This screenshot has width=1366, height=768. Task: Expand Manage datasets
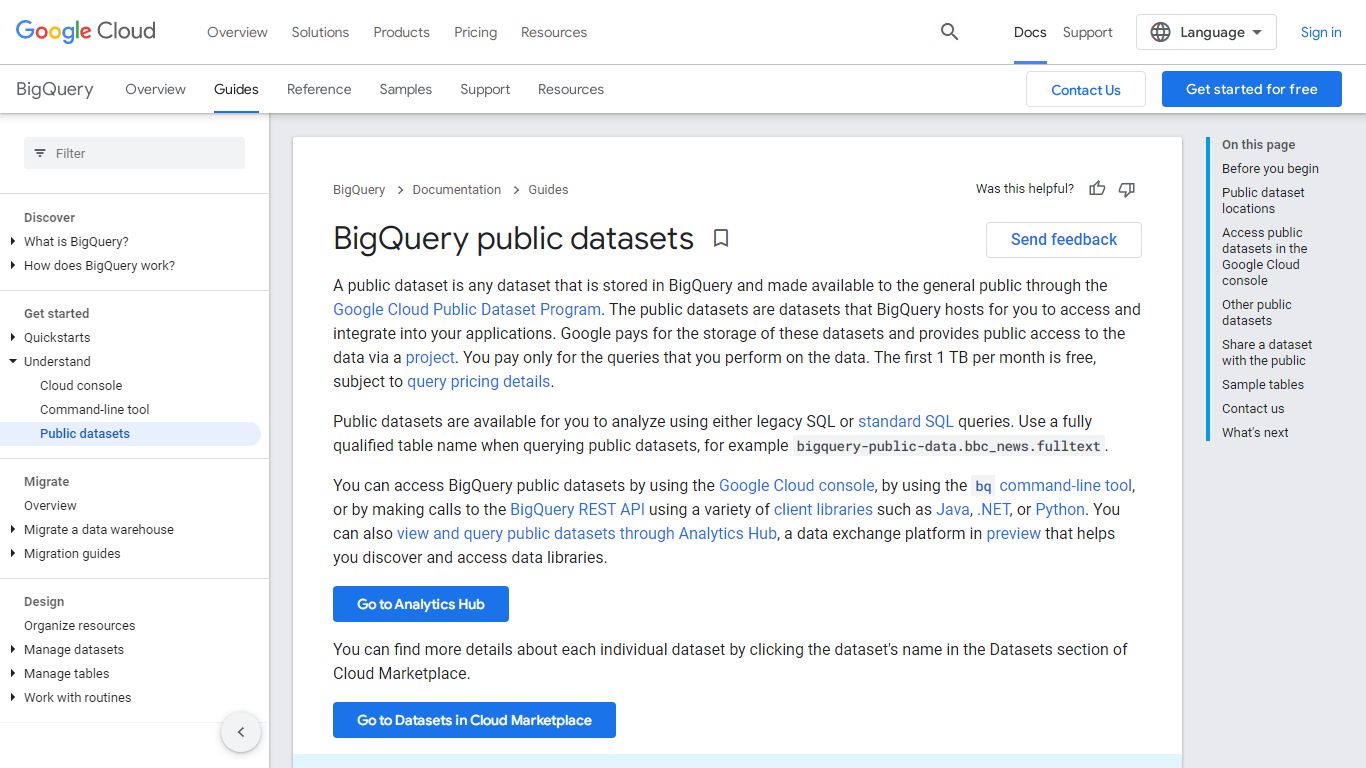[13, 649]
